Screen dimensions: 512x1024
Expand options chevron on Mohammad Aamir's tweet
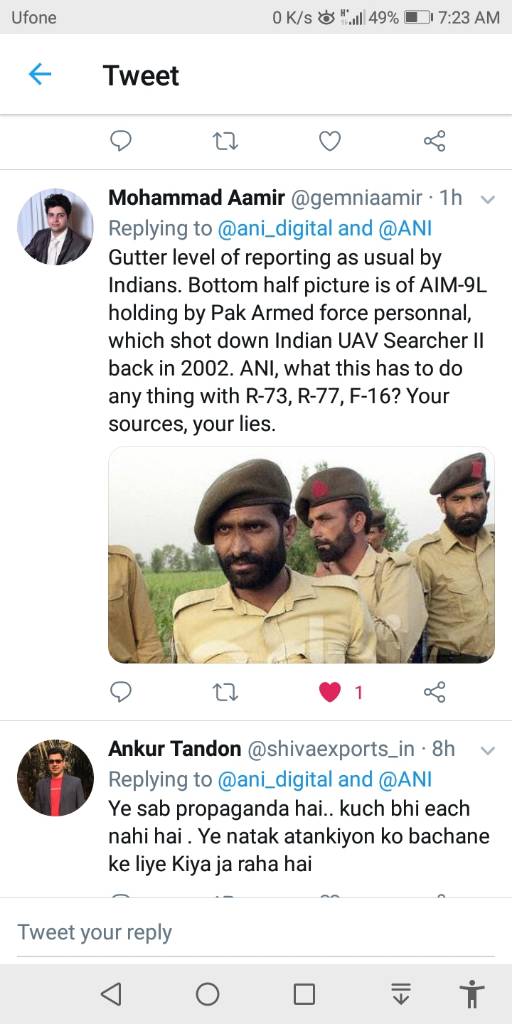coord(488,200)
